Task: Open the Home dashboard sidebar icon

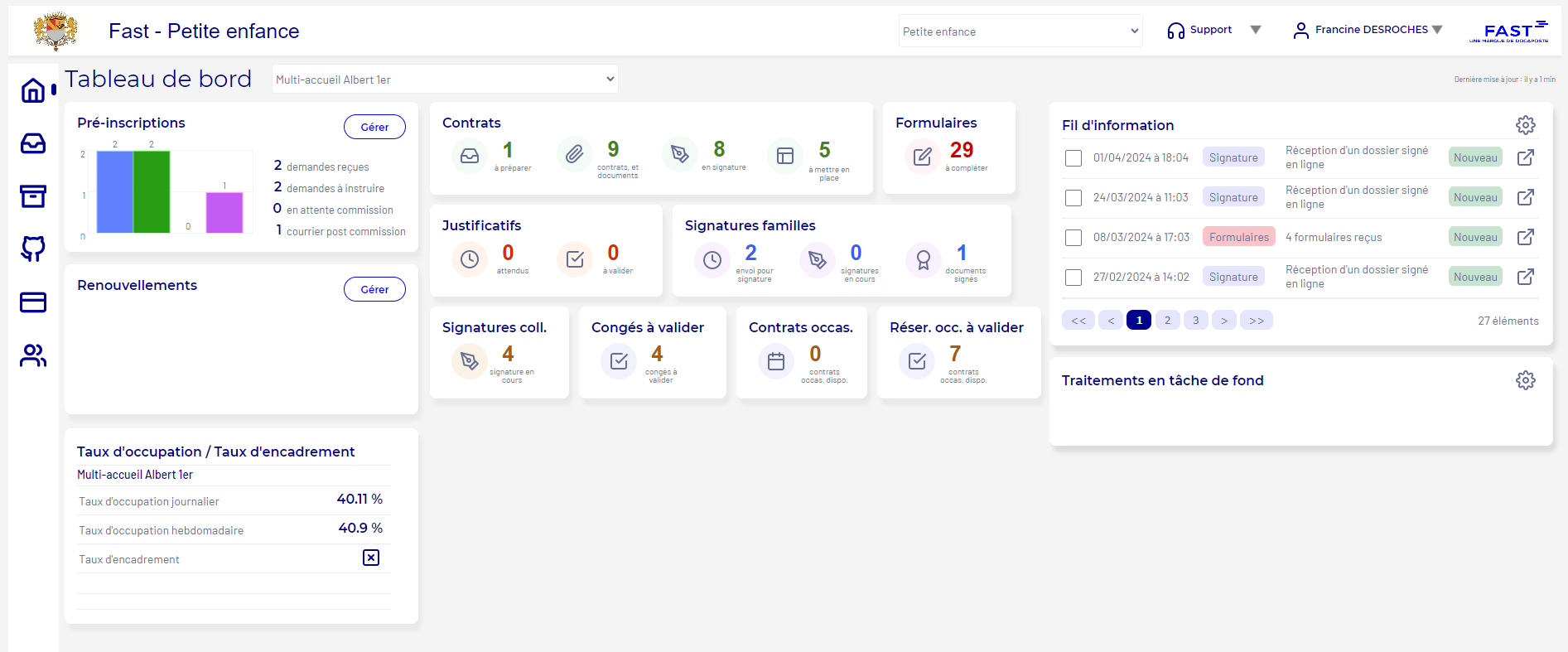Action: coord(33,89)
